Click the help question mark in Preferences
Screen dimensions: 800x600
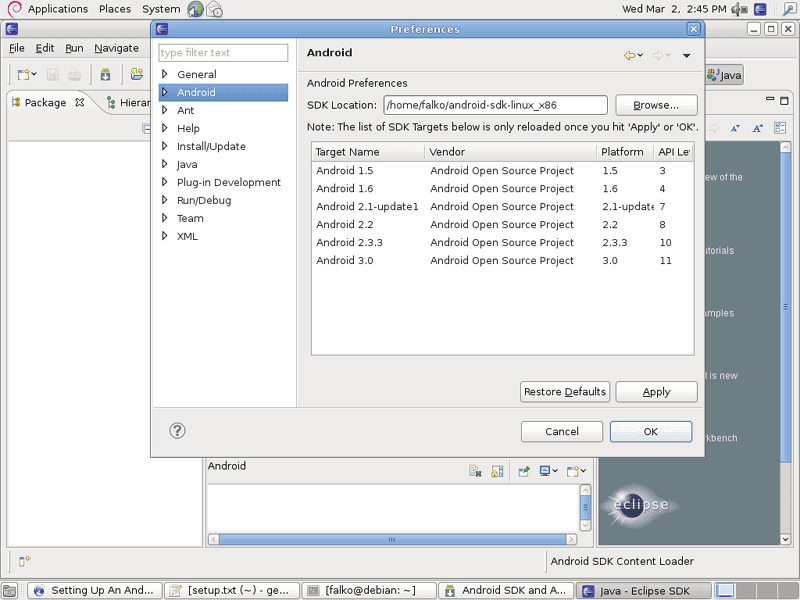pyautogui.click(x=177, y=430)
